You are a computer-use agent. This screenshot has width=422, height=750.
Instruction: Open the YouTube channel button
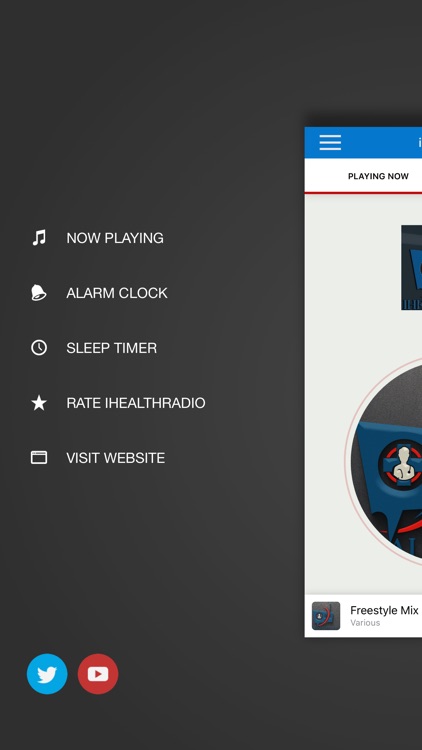[98, 673]
